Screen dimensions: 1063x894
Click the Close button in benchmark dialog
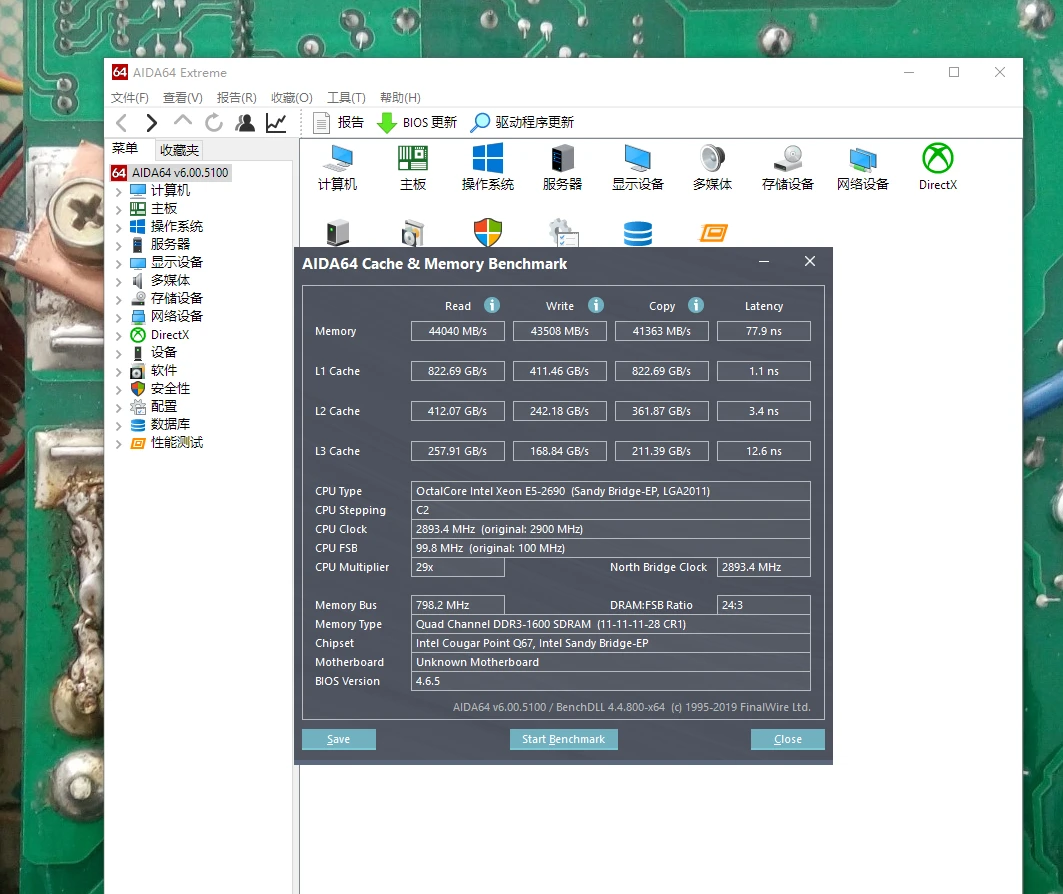(x=788, y=739)
